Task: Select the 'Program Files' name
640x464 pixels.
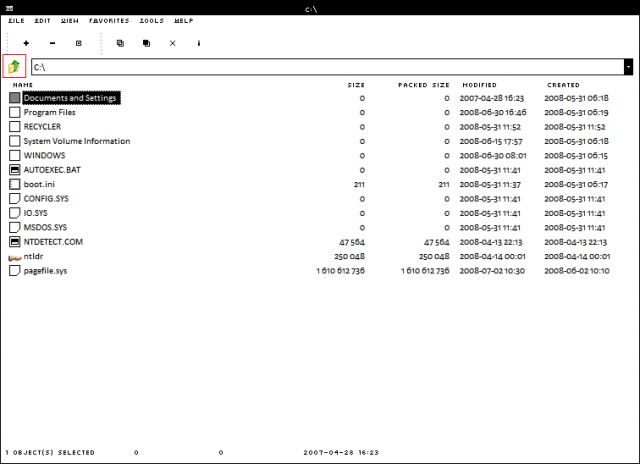Action: click(49, 112)
